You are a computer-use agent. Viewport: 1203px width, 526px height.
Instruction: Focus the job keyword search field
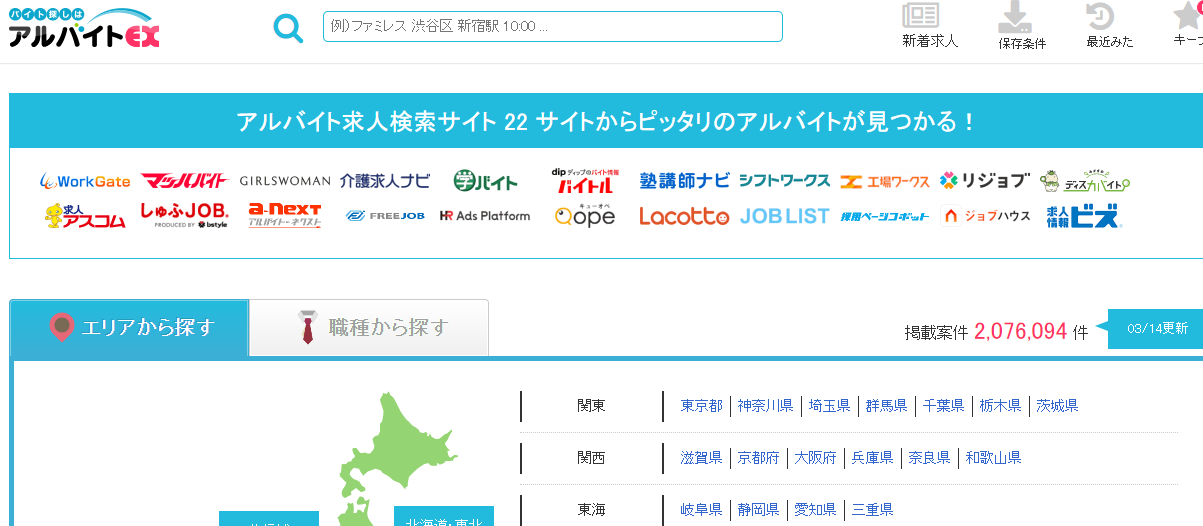pos(552,27)
